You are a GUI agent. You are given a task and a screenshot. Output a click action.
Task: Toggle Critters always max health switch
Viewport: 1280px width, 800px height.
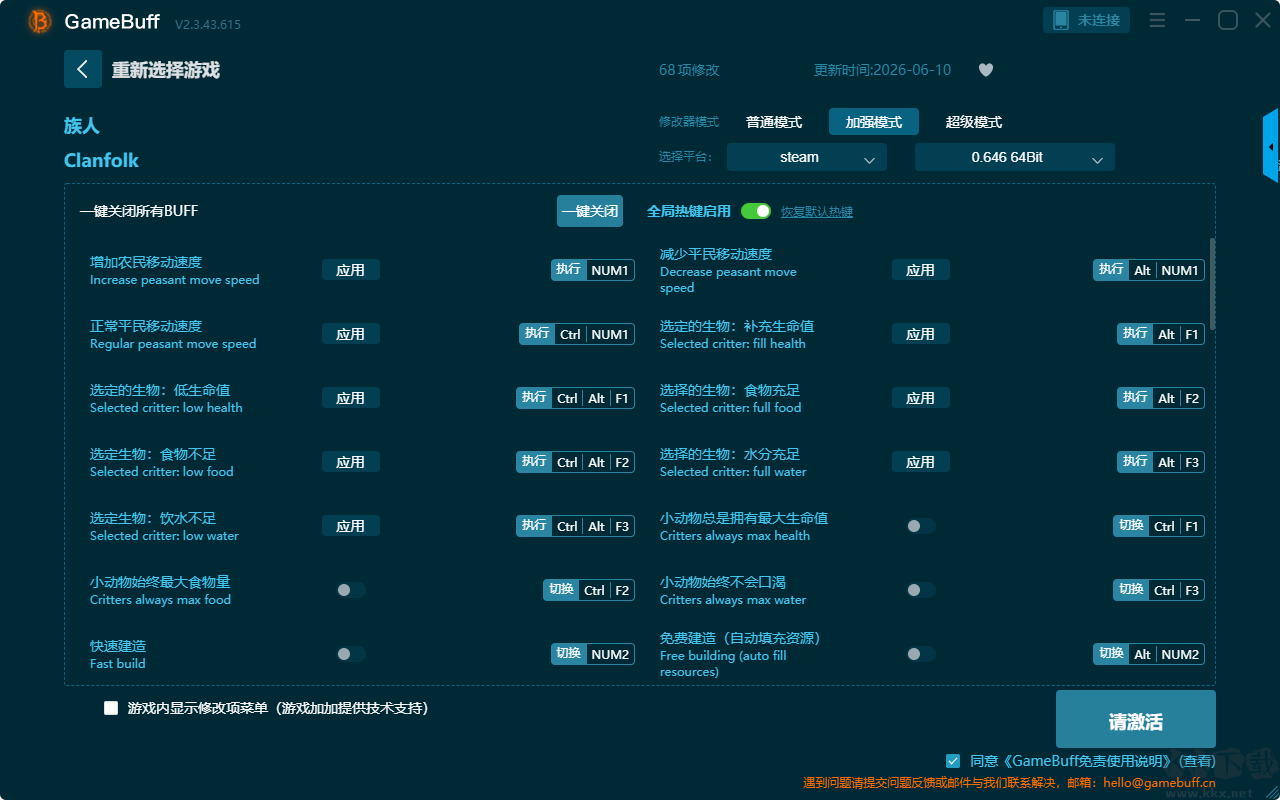(x=921, y=526)
